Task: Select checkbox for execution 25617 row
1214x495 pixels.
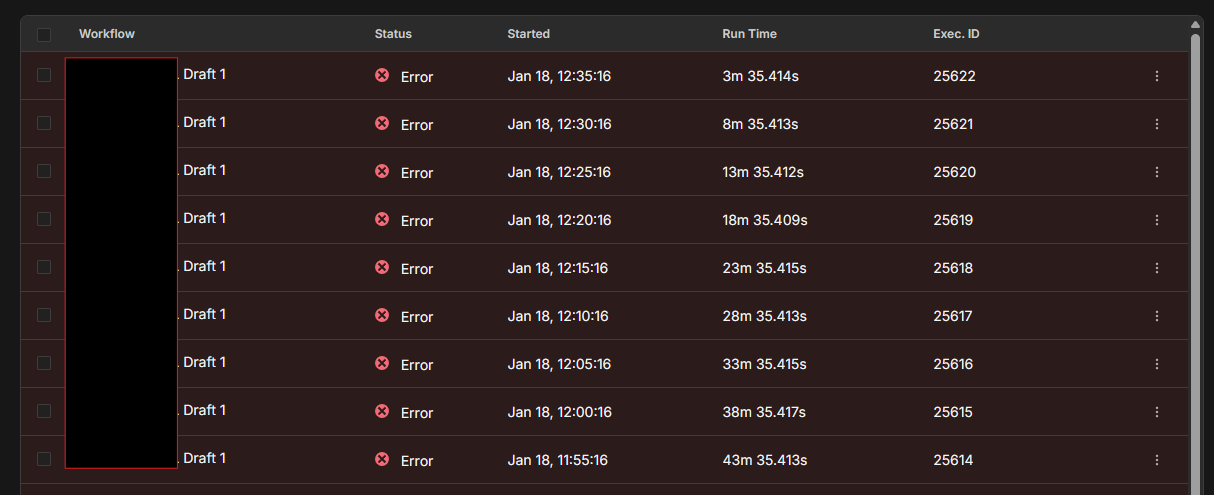Action: (44, 315)
